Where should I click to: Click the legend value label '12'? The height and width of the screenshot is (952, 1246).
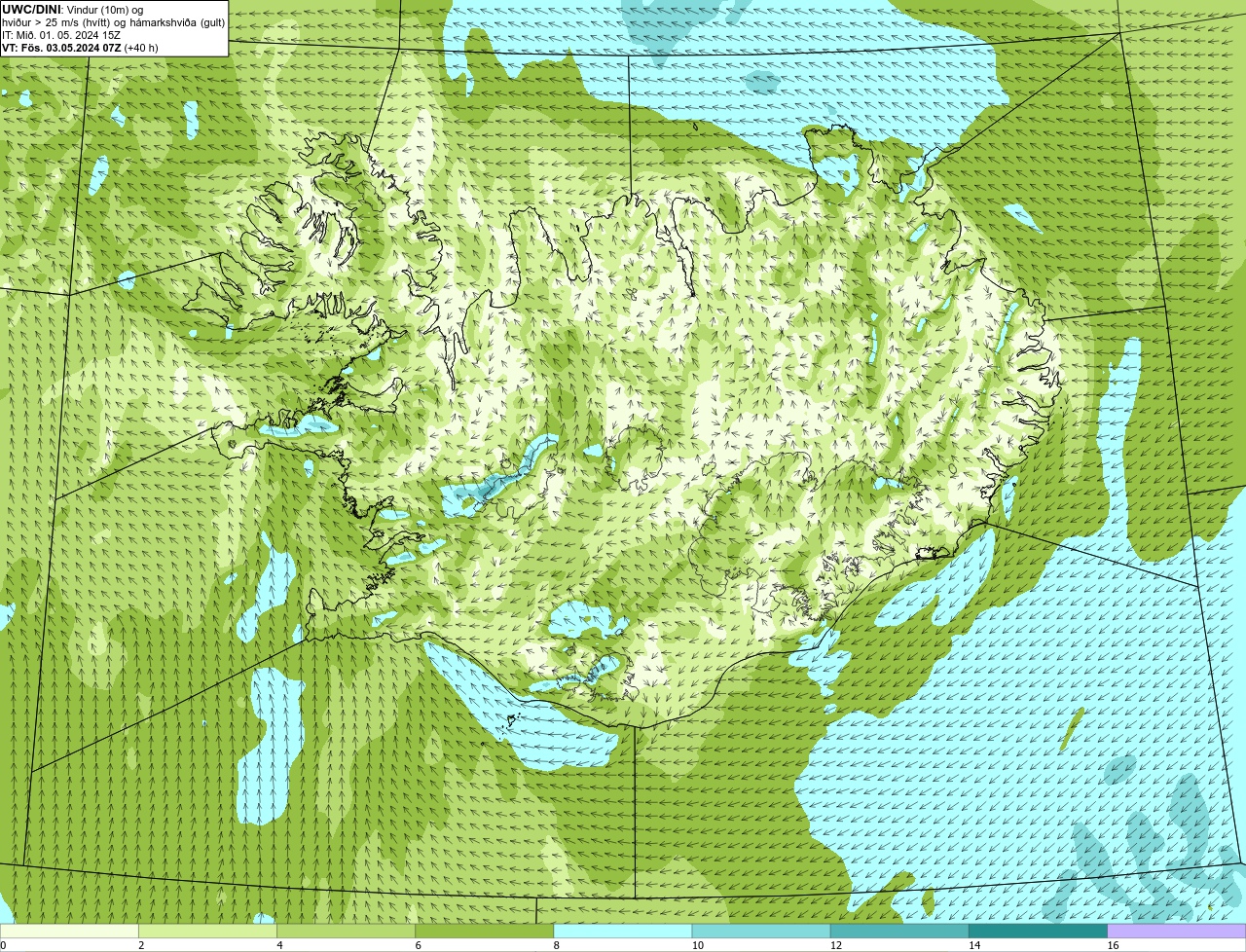(836, 945)
